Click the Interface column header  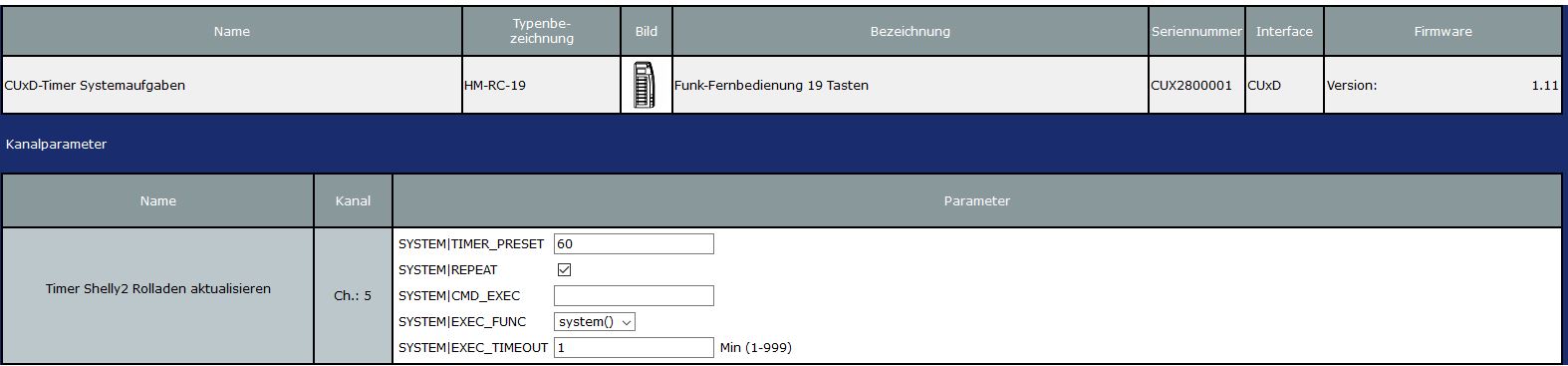(1284, 32)
